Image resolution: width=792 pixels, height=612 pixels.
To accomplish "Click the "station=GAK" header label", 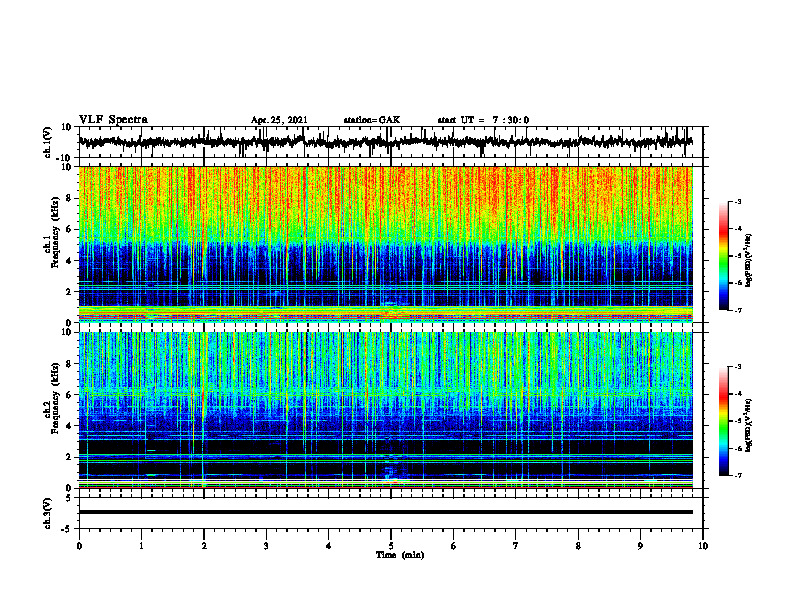I will [372, 120].
